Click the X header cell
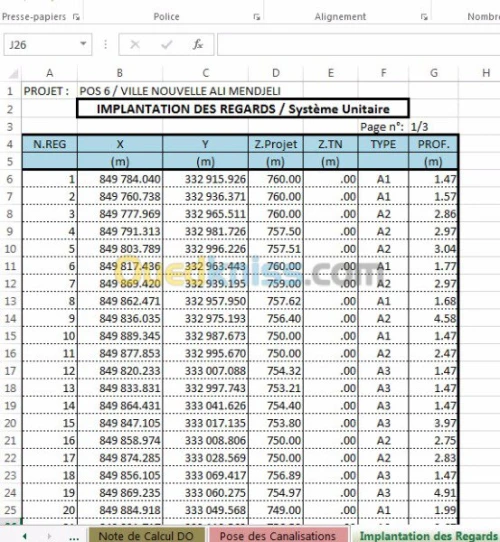This screenshot has height=542, width=500. (120, 144)
